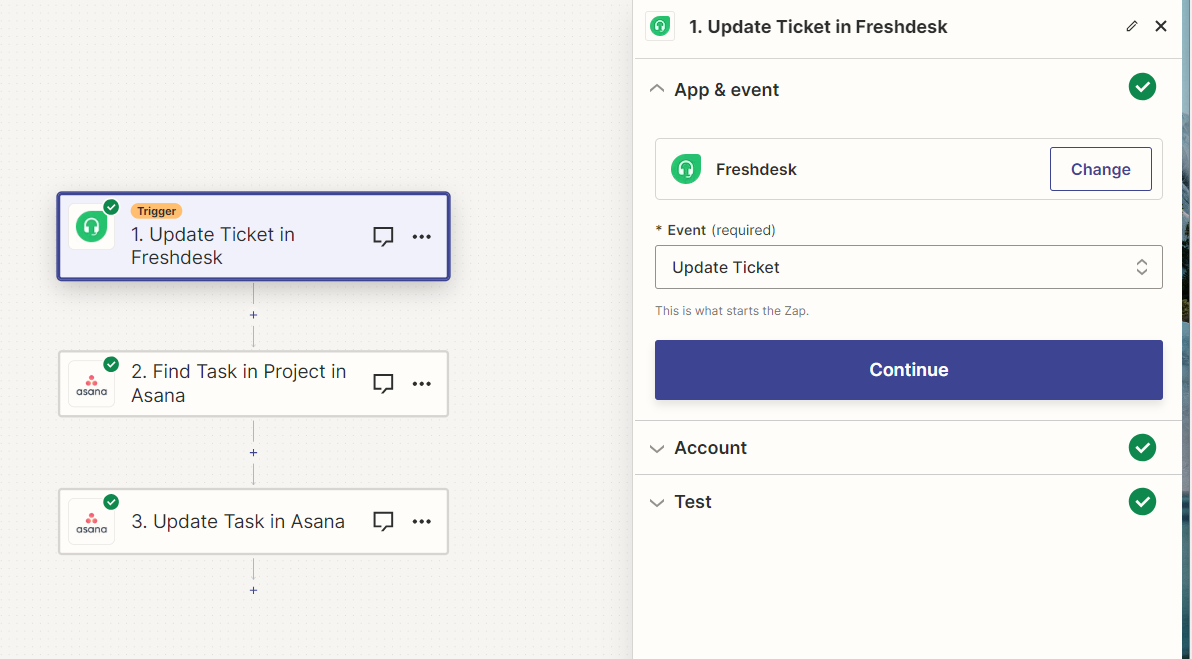The width and height of the screenshot is (1192, 659).
Task: Select the Find Task in Project in Asana step
Action: point(253,384)
